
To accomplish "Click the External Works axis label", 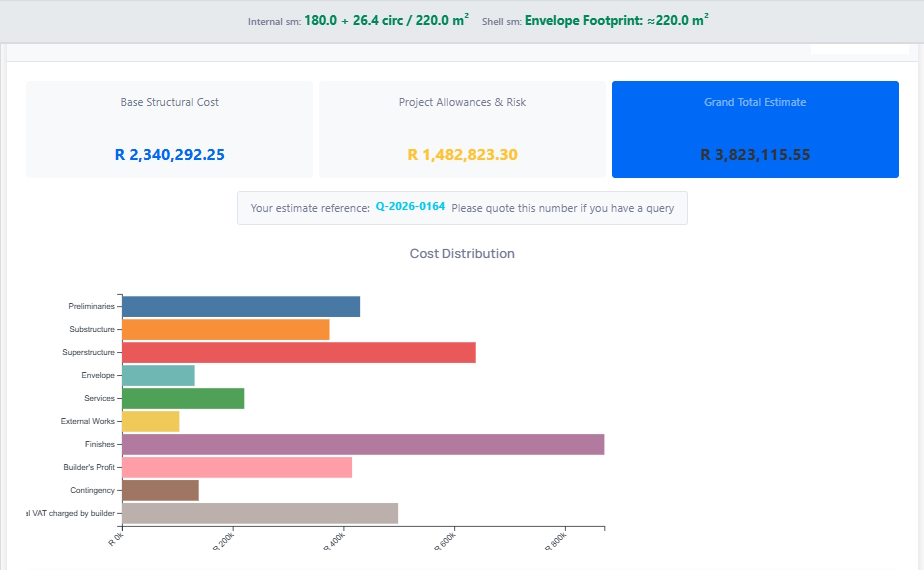I will pos(87,421).
